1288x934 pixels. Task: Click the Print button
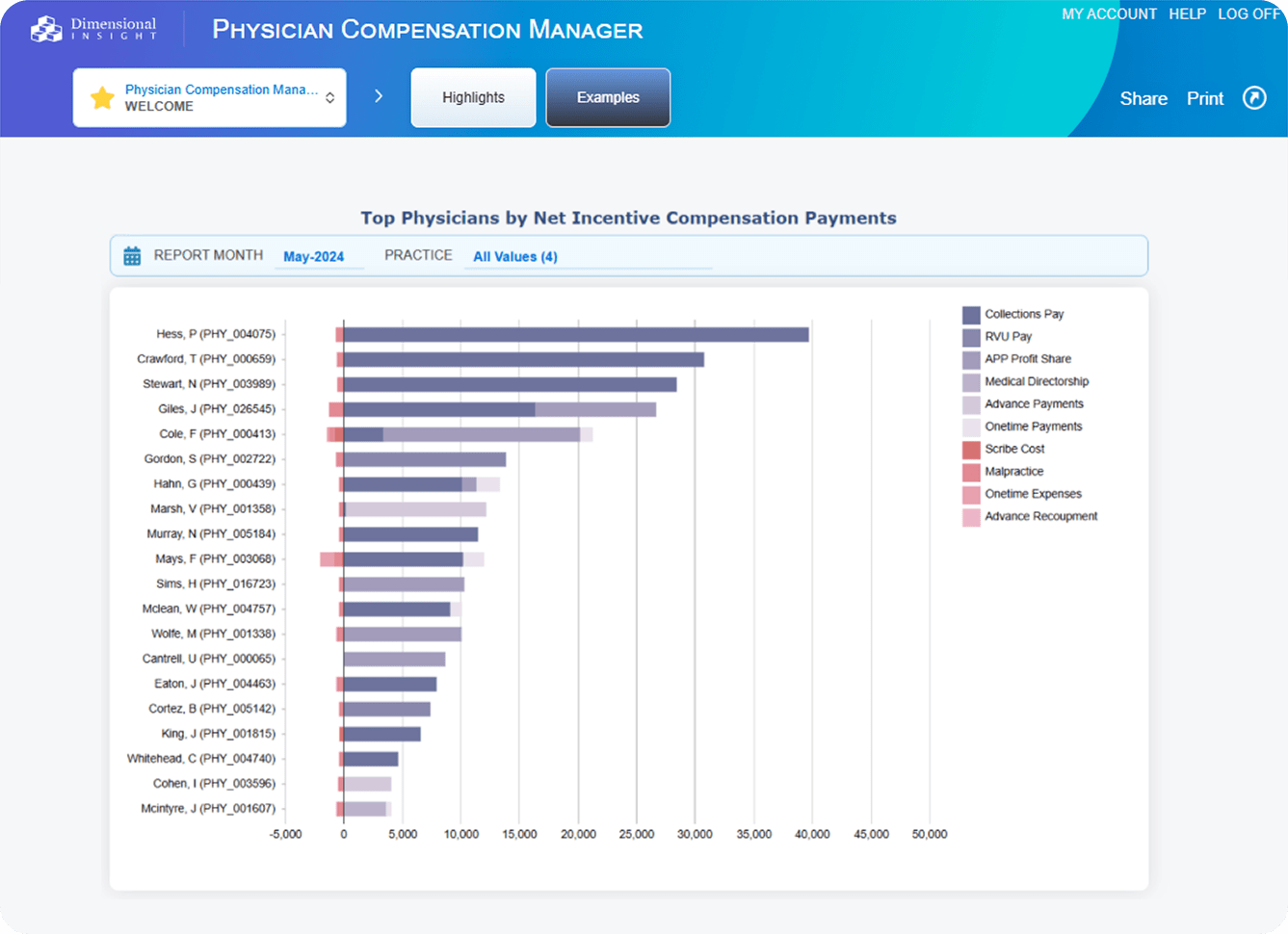tap(1204, 98)
